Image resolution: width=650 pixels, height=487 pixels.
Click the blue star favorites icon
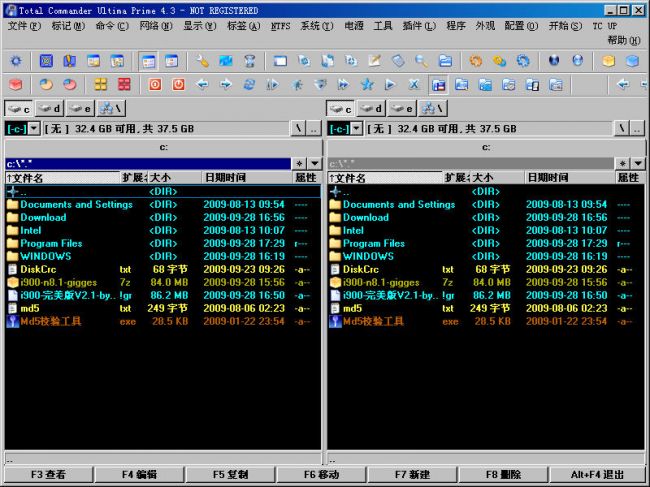(366, 85)
